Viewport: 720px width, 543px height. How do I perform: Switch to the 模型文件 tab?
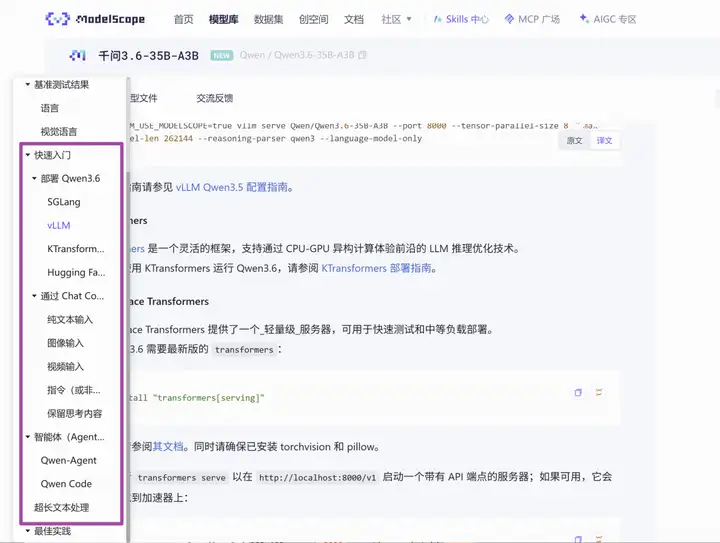(143, 98)
